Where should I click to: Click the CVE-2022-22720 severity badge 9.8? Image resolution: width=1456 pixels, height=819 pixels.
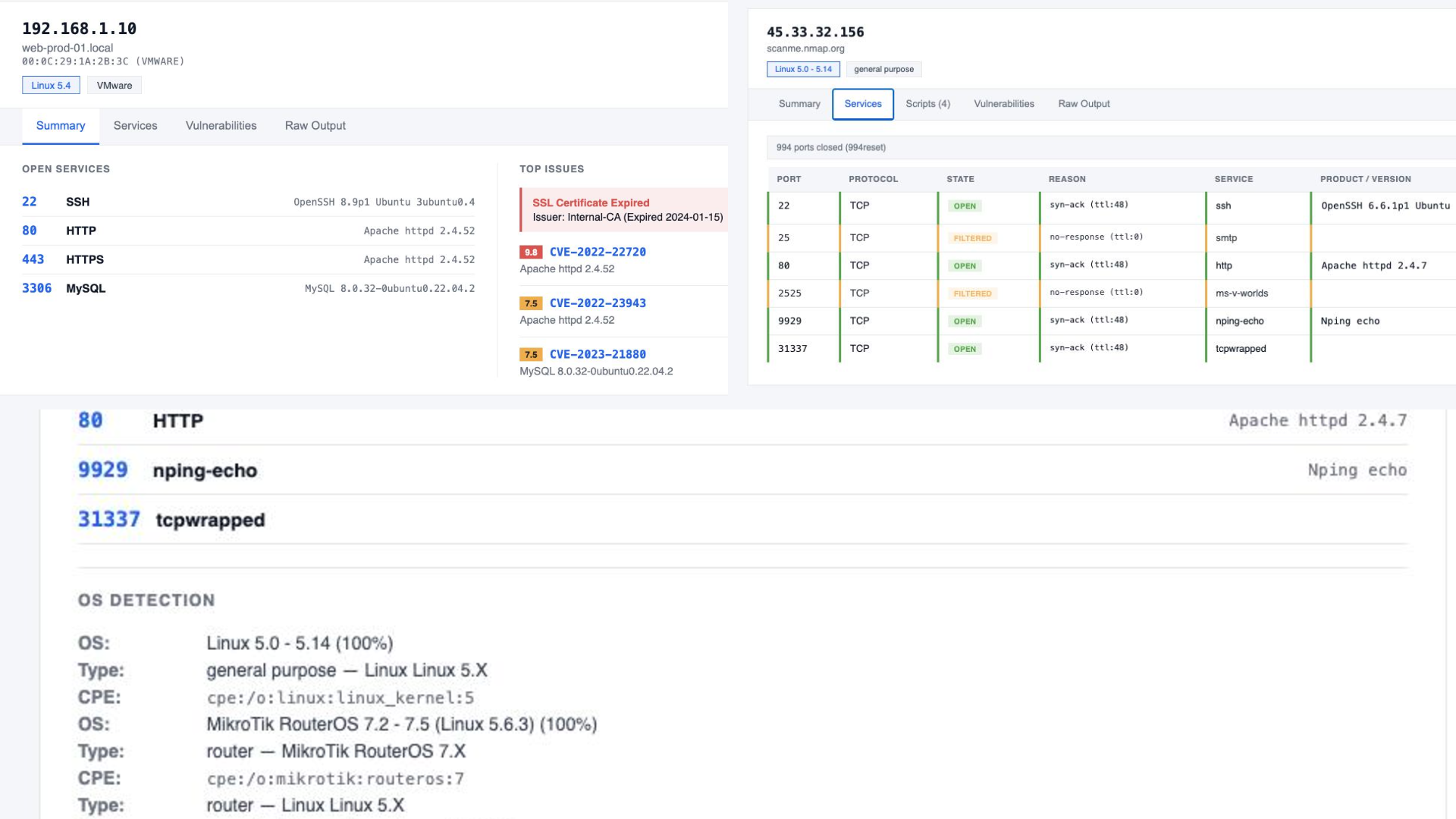pos(530,252)
